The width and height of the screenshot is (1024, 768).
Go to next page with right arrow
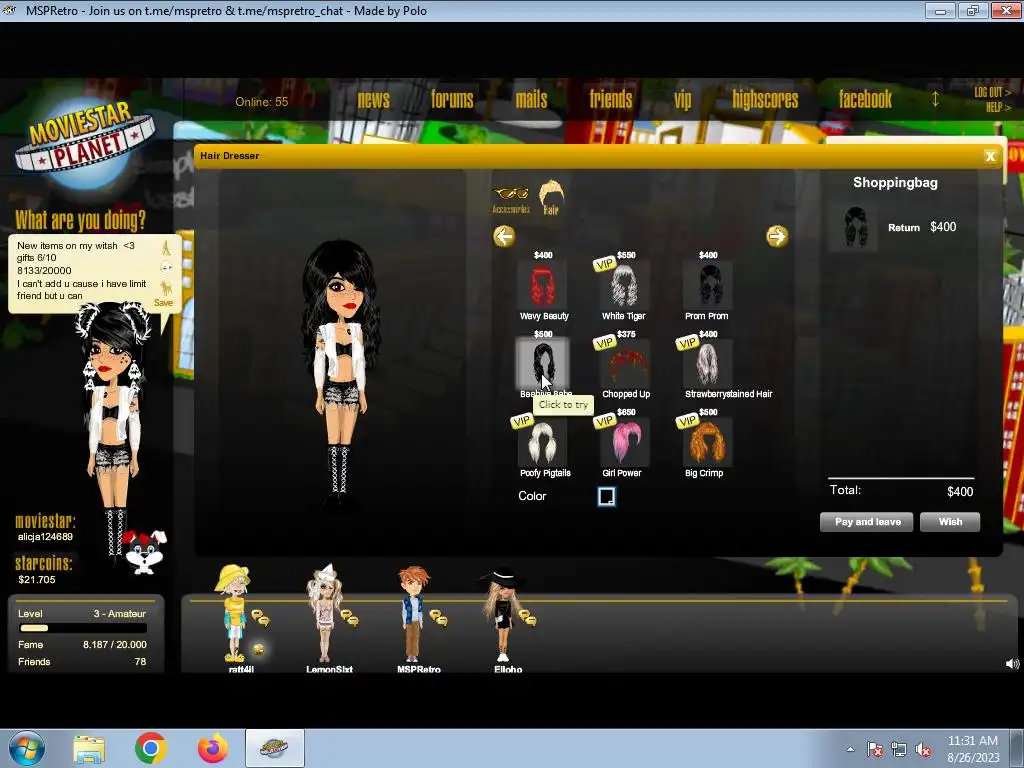click(776, 236)
